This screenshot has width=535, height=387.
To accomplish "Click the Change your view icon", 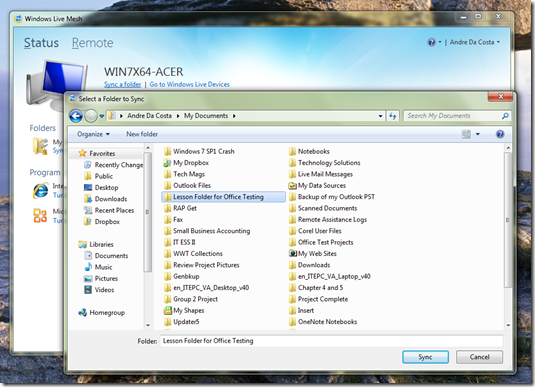I will pos(466,134).
